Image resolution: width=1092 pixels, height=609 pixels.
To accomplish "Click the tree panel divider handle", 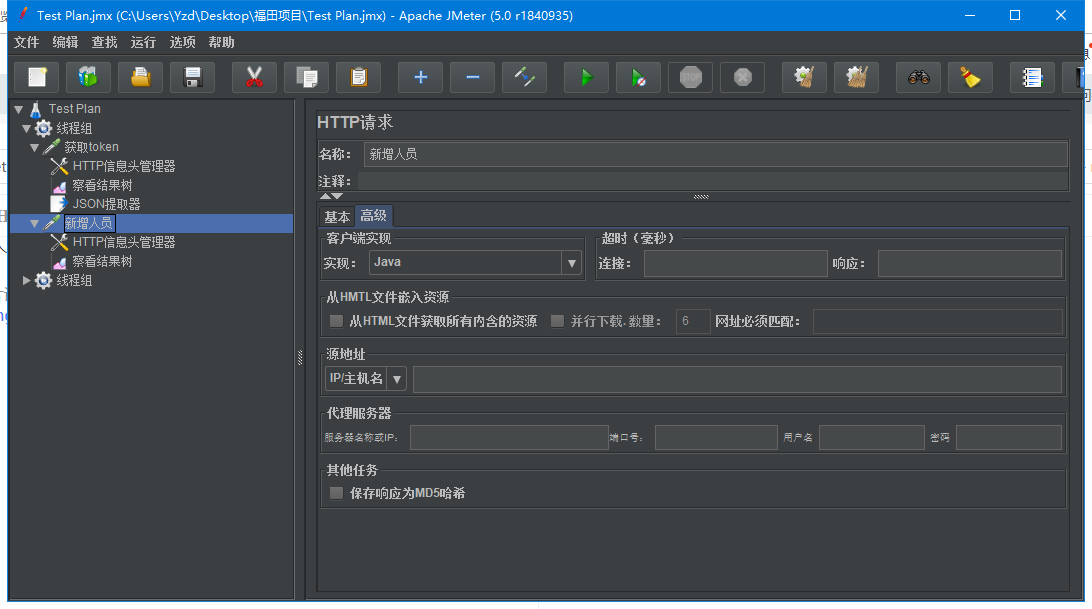I will click(300, 357).
